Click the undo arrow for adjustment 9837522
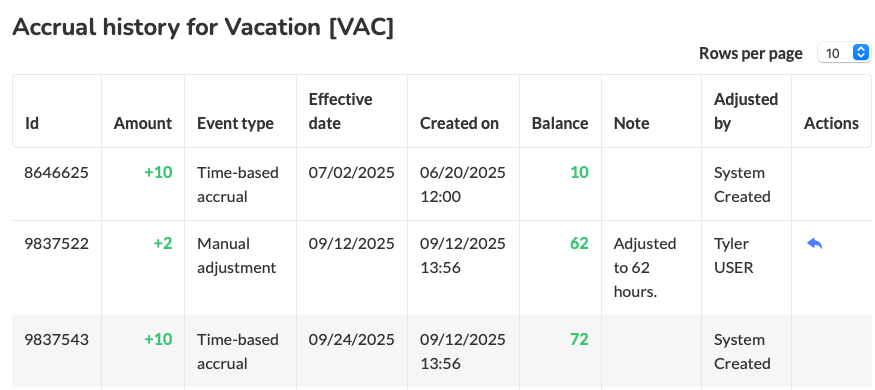875x390 pixels. [815, 244]
